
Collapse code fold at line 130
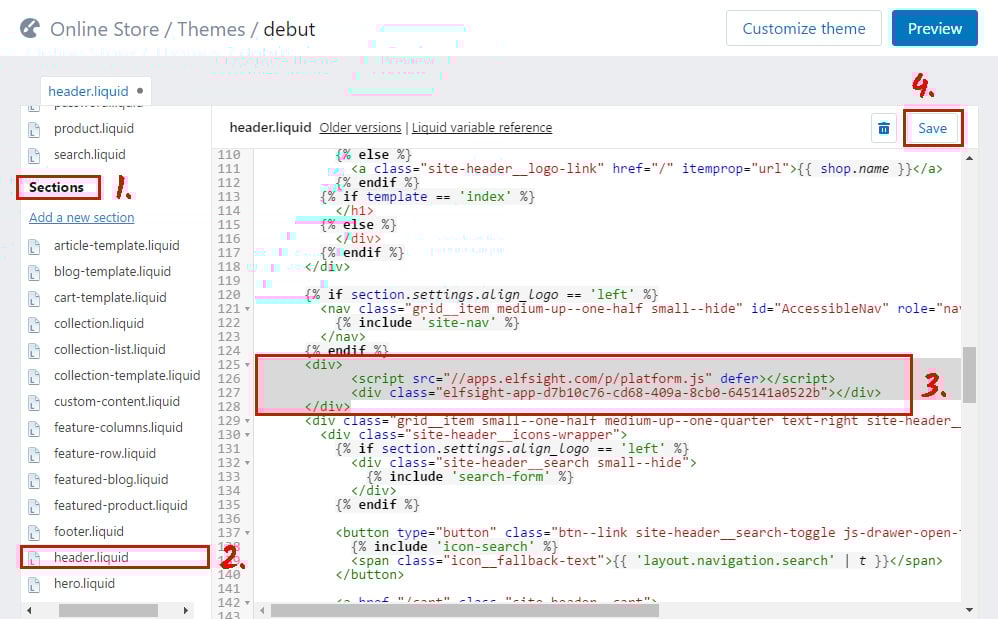(248, 435)
